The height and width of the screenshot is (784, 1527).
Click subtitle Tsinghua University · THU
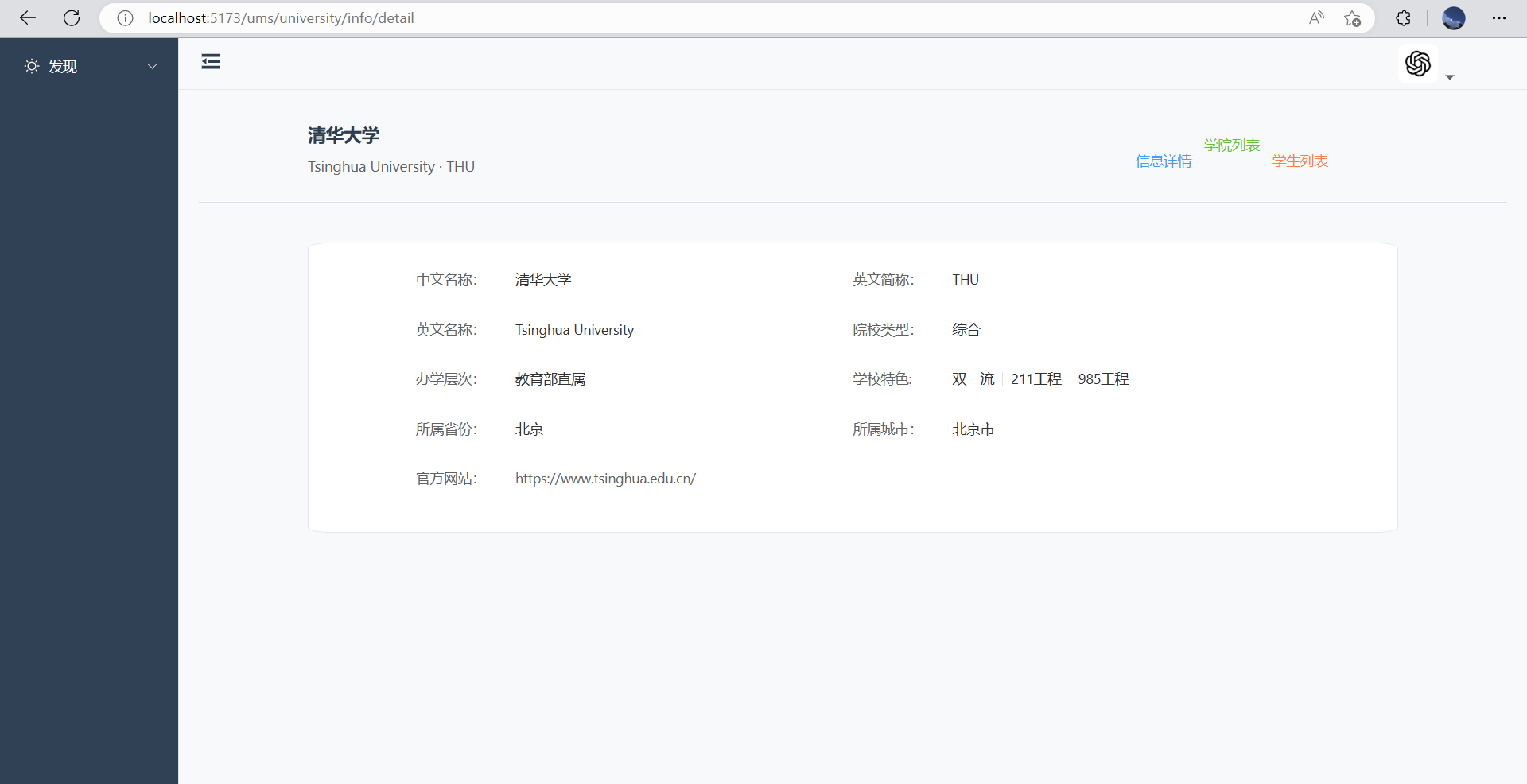click(391, 167)
